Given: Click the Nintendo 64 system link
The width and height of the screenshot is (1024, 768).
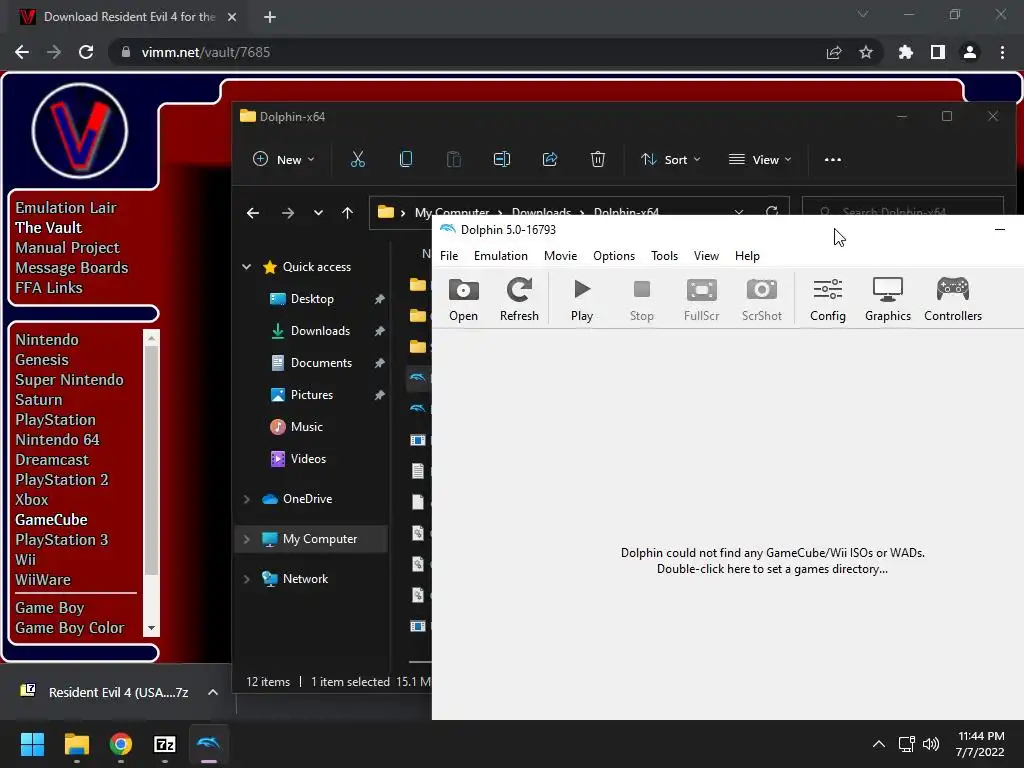Looking at the screenshot, I should [x=57, y=440].
